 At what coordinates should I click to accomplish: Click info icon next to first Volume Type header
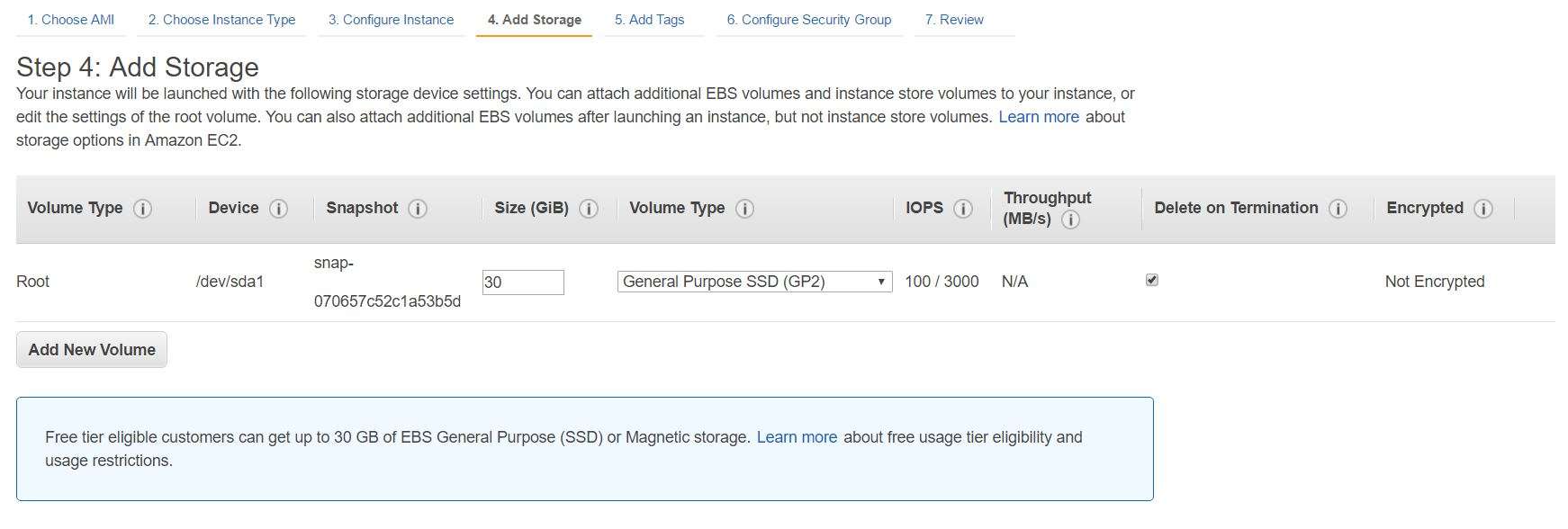coord(142,209)
